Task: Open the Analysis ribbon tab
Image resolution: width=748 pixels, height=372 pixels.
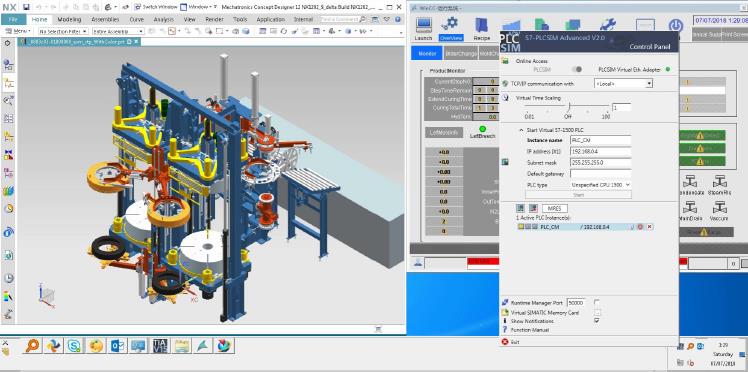Action: pyautogui.click(x=164, y=20)
